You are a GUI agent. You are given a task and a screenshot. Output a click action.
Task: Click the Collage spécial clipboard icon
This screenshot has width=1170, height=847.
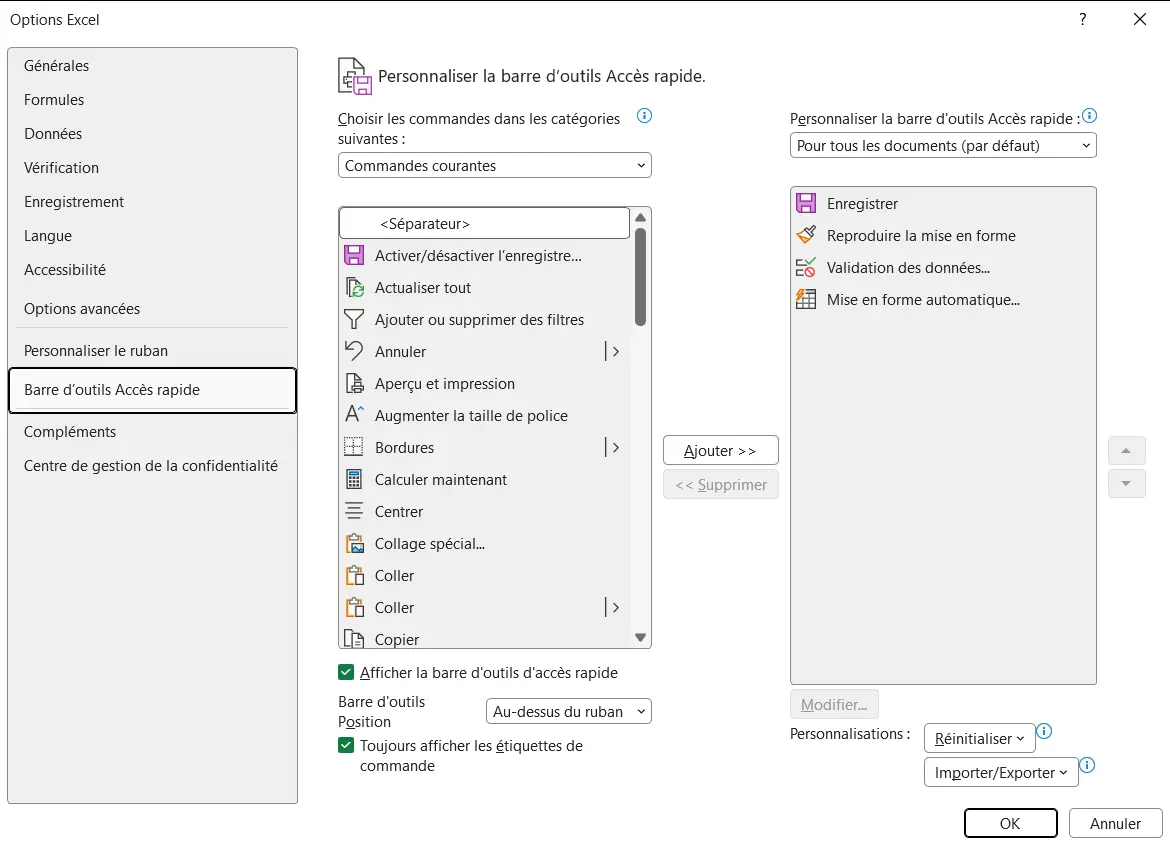[354, 543]
